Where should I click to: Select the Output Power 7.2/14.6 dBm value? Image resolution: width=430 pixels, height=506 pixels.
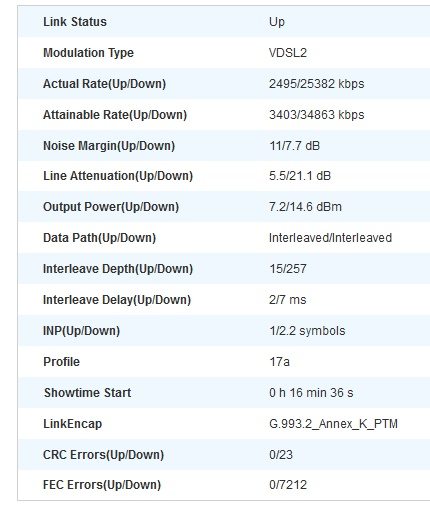305,207
